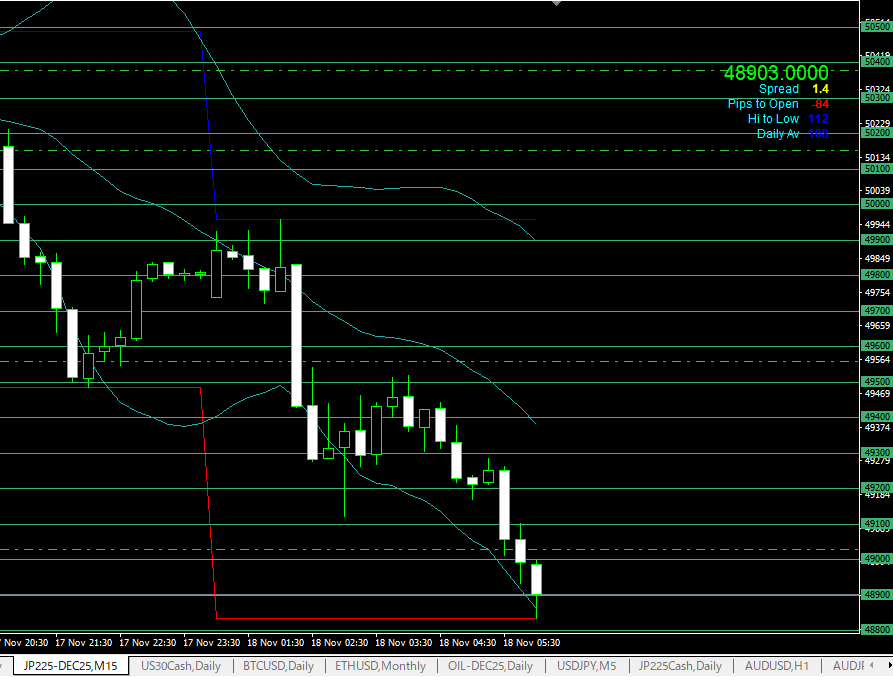The width and height of the screenshot is (893, 677).
Task: Select the JP225Cash,Daily chart tab
Action: click(x=680, y=666)
